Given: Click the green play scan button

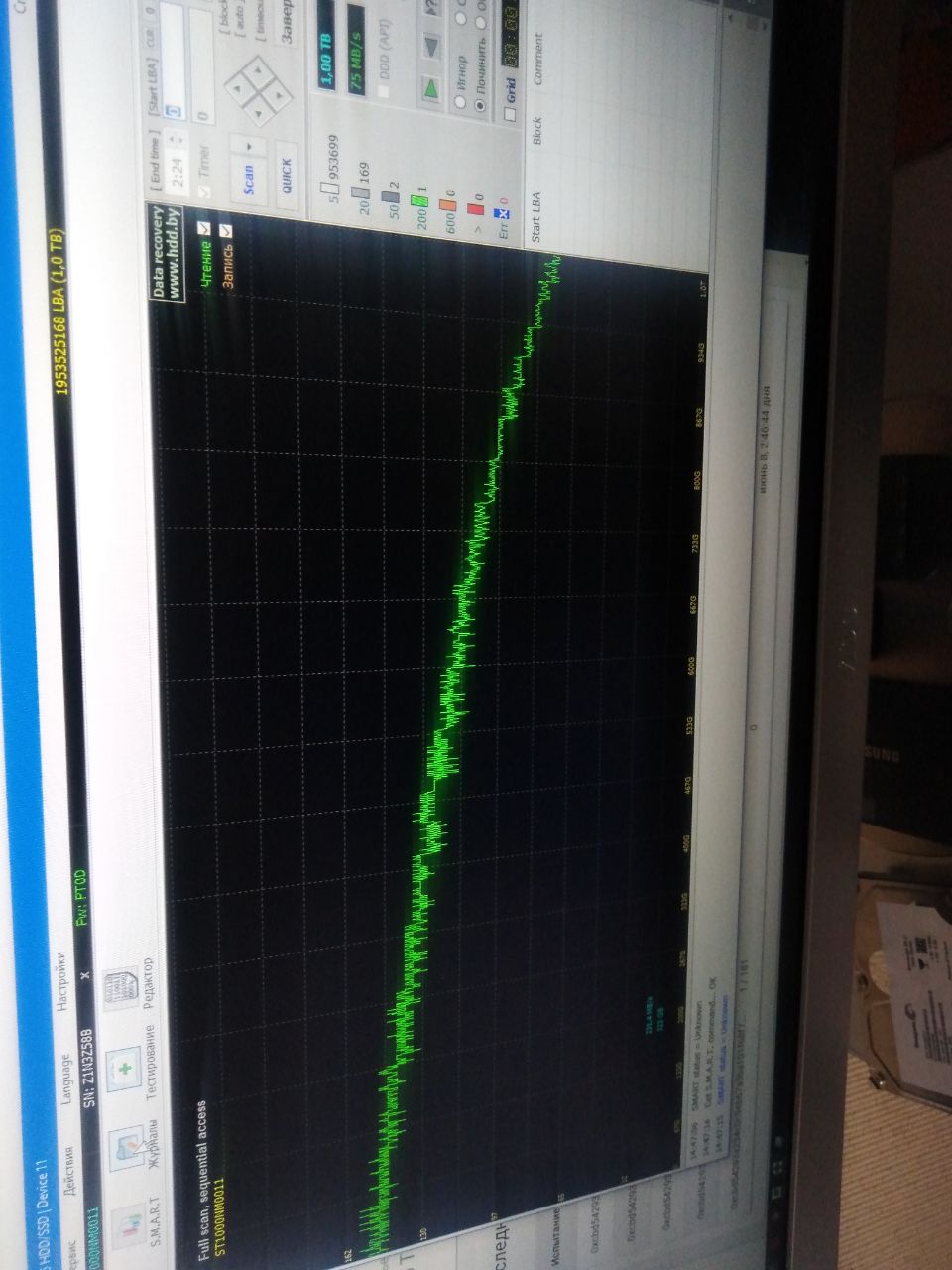Looking at the screenshot, I should pyautogui.click(x=431, y=90).
